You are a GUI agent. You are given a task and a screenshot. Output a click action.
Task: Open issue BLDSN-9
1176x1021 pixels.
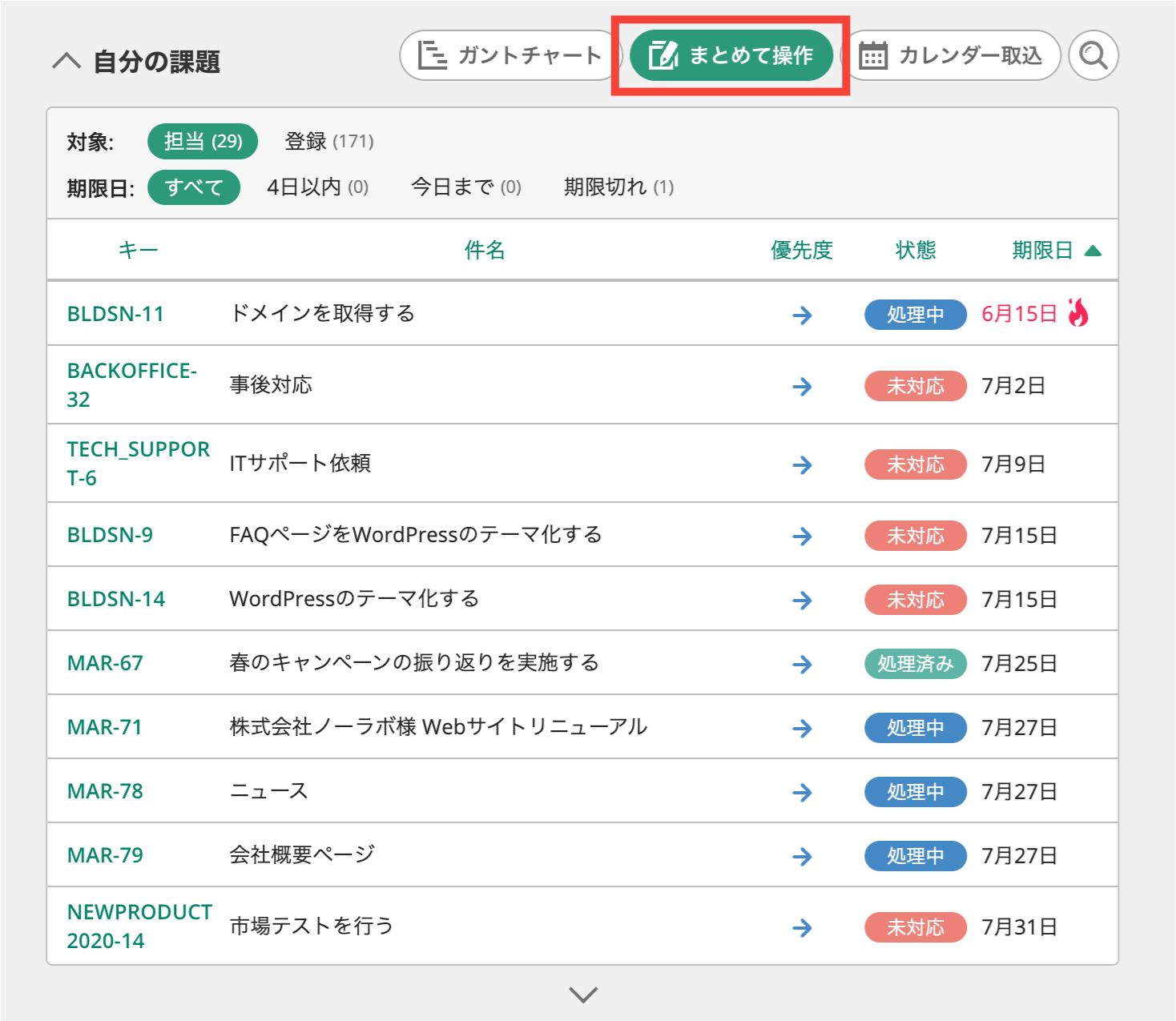point(110,535)
